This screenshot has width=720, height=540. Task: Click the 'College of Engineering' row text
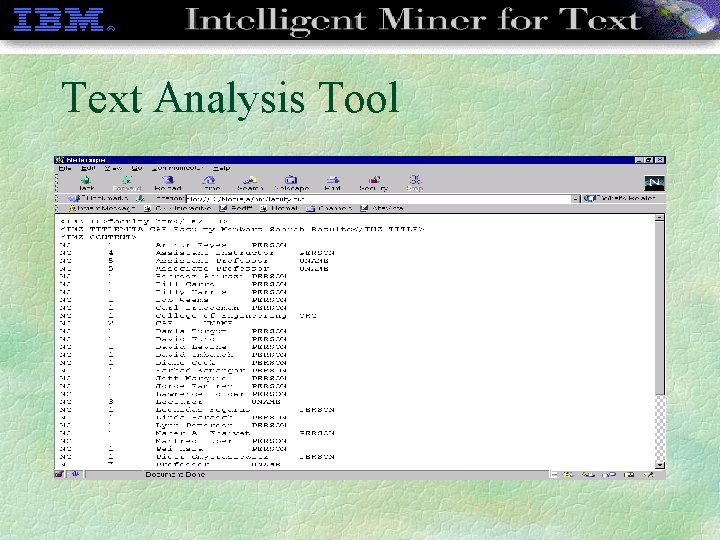point(221,315)
